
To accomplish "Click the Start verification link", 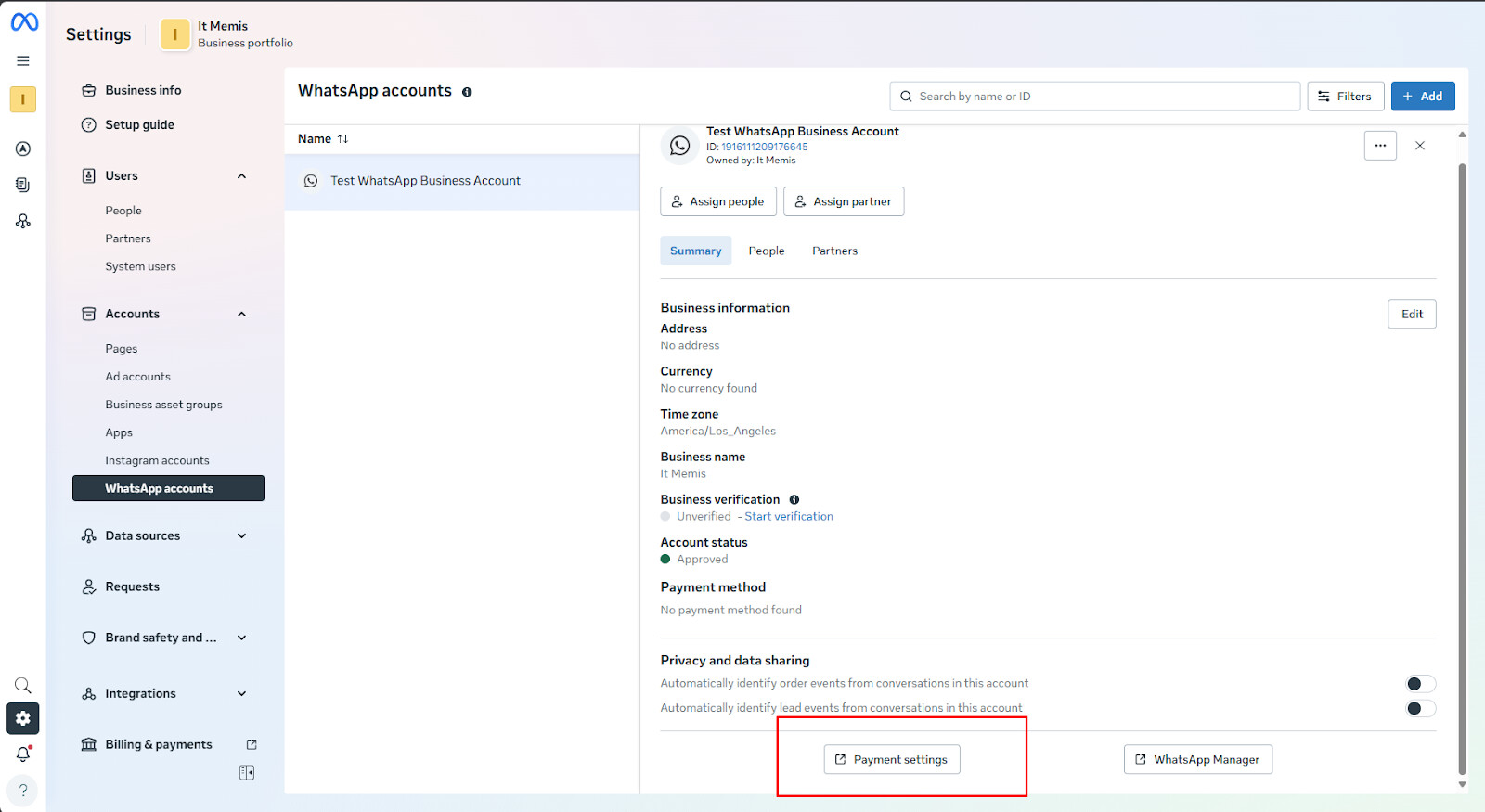I will point(789,517).
